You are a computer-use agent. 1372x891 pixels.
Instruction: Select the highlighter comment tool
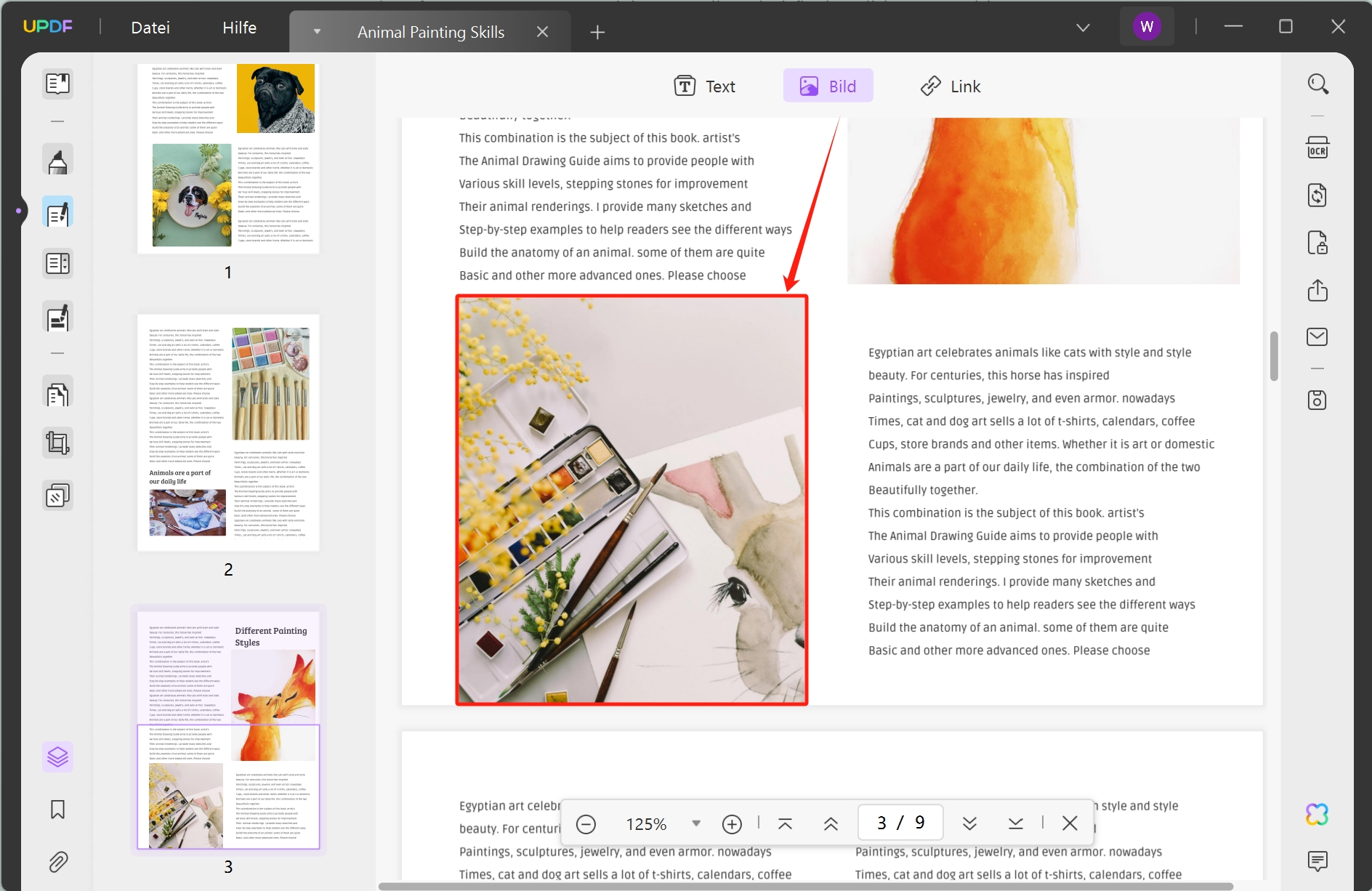click(x=57, y=160)
